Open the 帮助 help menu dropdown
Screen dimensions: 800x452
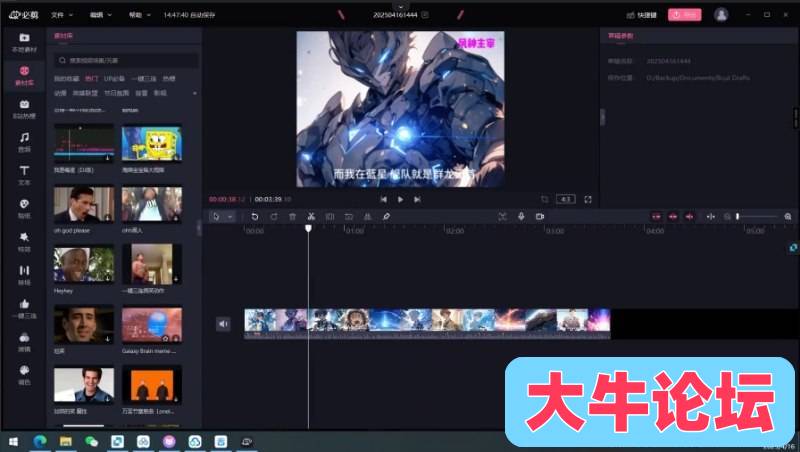click(139, 15)
